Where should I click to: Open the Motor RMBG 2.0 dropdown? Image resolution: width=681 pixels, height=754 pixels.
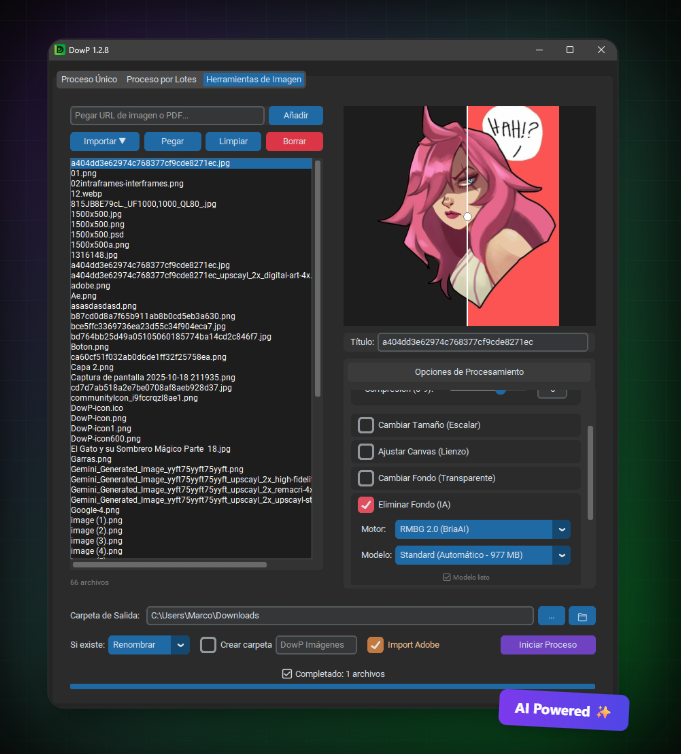coord(482,529)
